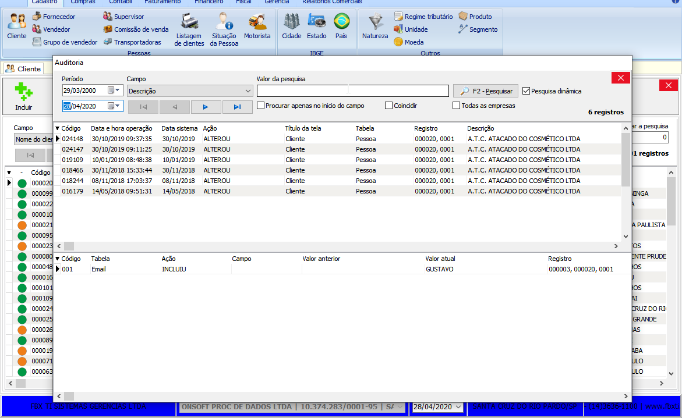Go to previous record in Auditoria
This screenshot has width=682, height=418.
[x=174, y=107]
